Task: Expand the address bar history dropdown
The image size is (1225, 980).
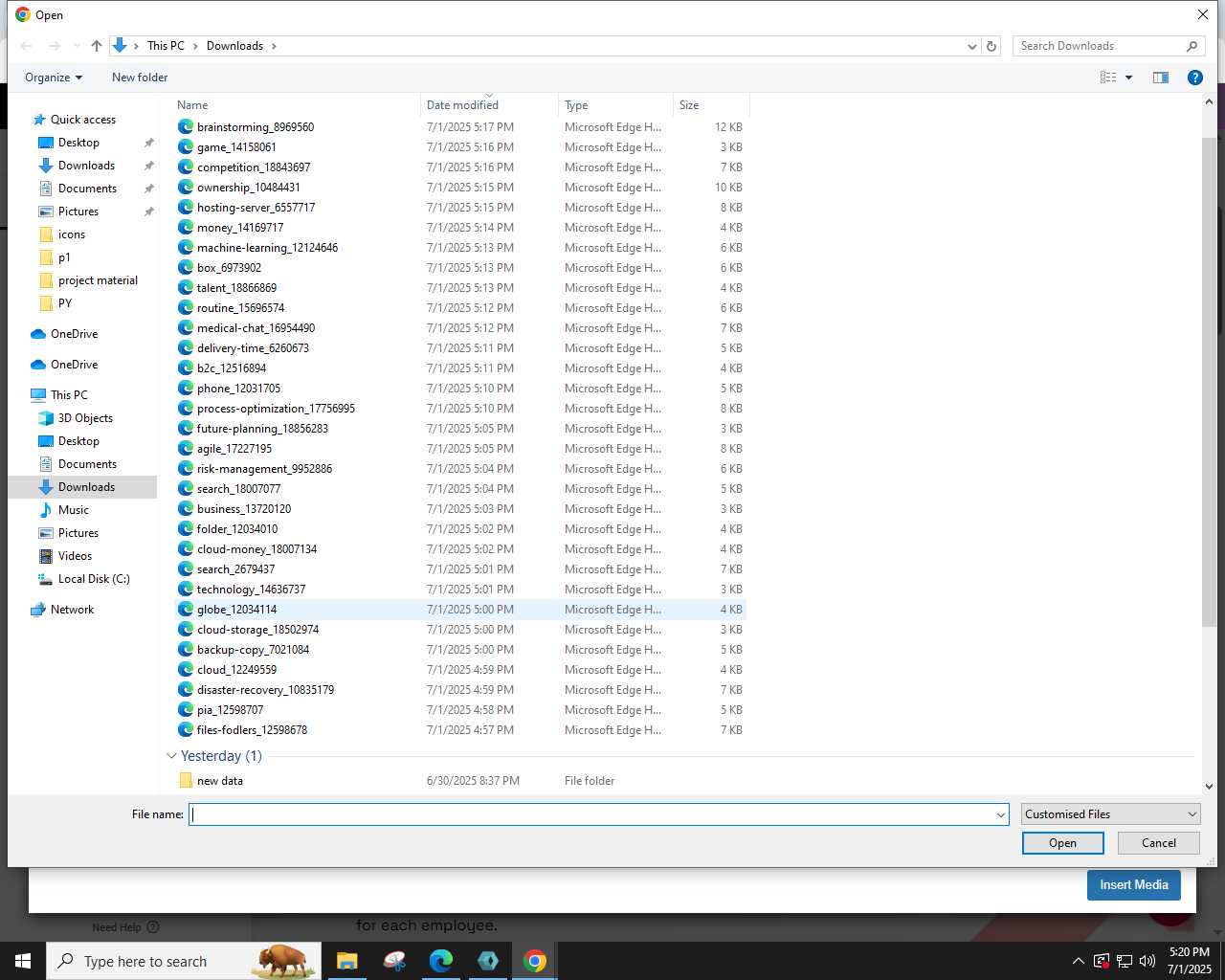Action: pyautogui.click(x=972, y=46)
